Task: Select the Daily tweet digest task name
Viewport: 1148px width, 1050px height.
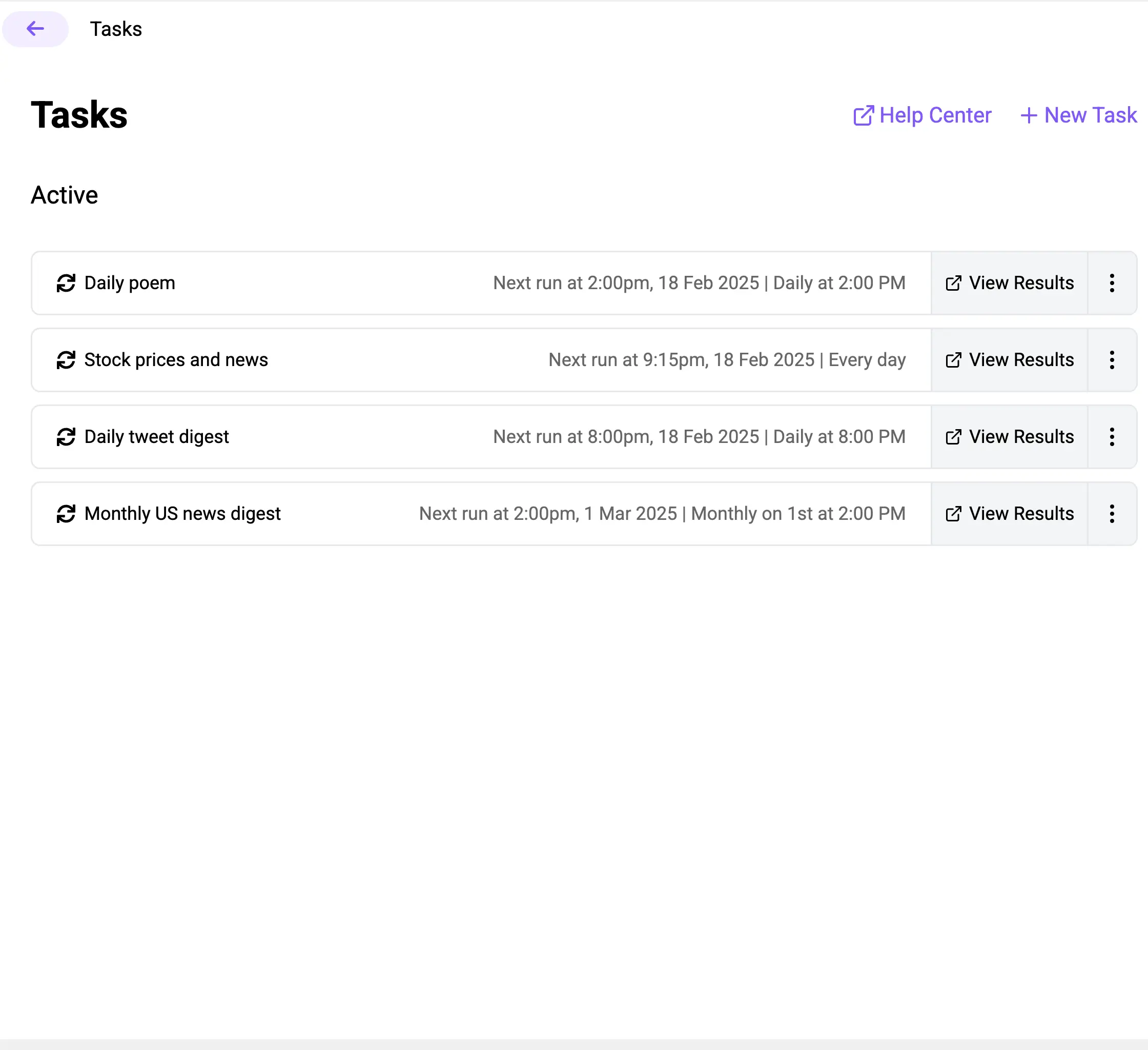Action: click(x=157, y=437)
